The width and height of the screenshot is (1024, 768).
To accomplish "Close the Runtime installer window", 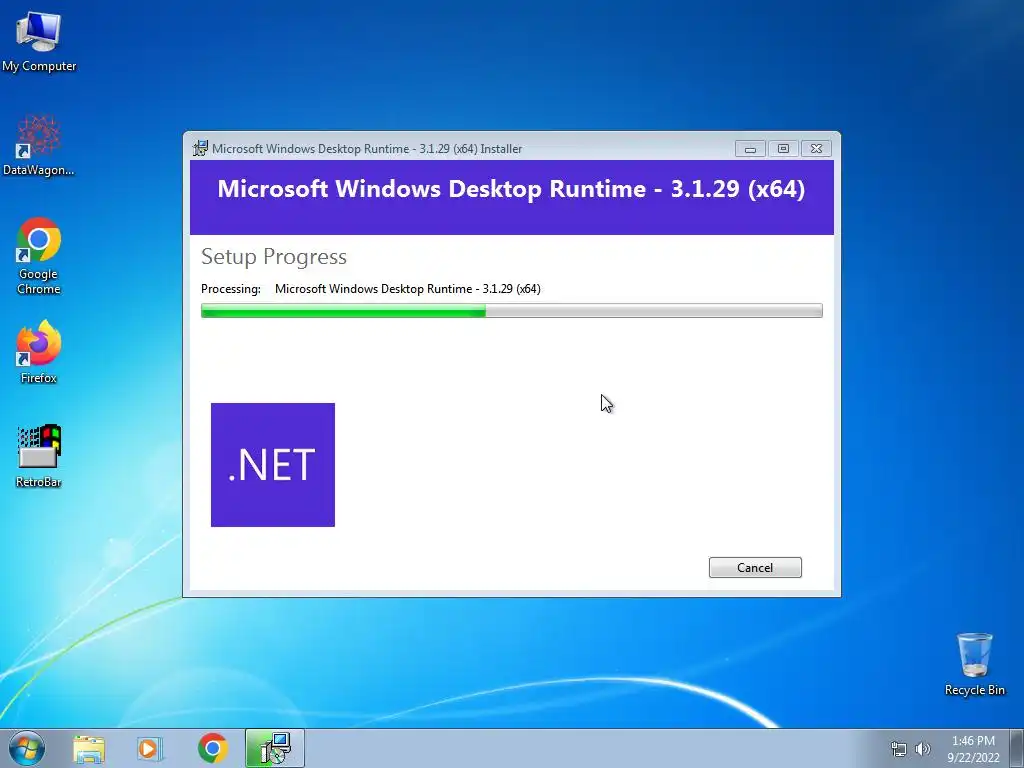I will point(816,149).
